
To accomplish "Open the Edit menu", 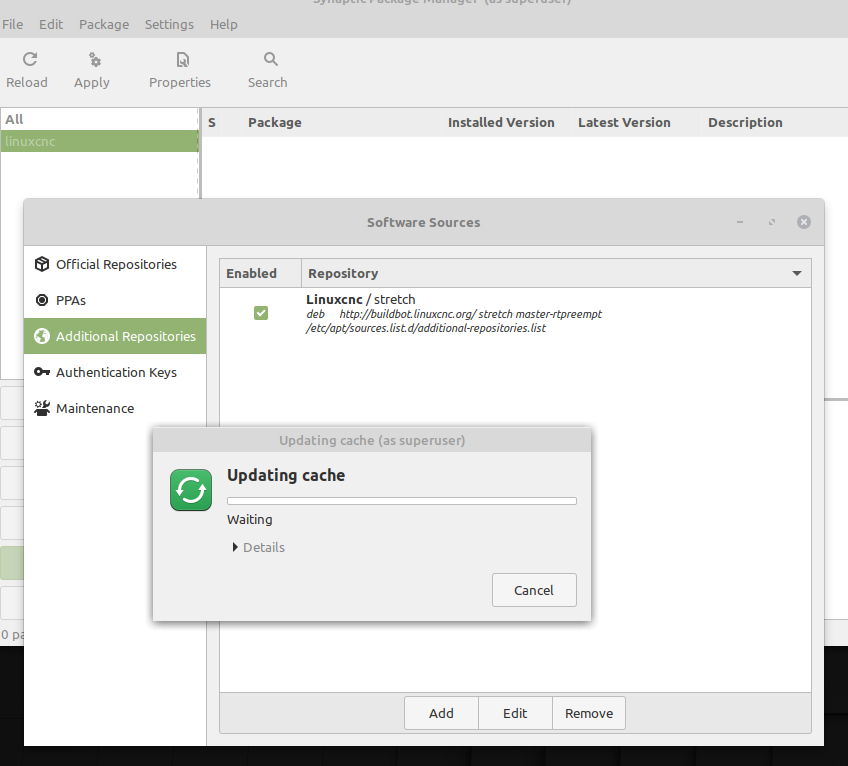I will pyautogui.click(x=51, y=24).
